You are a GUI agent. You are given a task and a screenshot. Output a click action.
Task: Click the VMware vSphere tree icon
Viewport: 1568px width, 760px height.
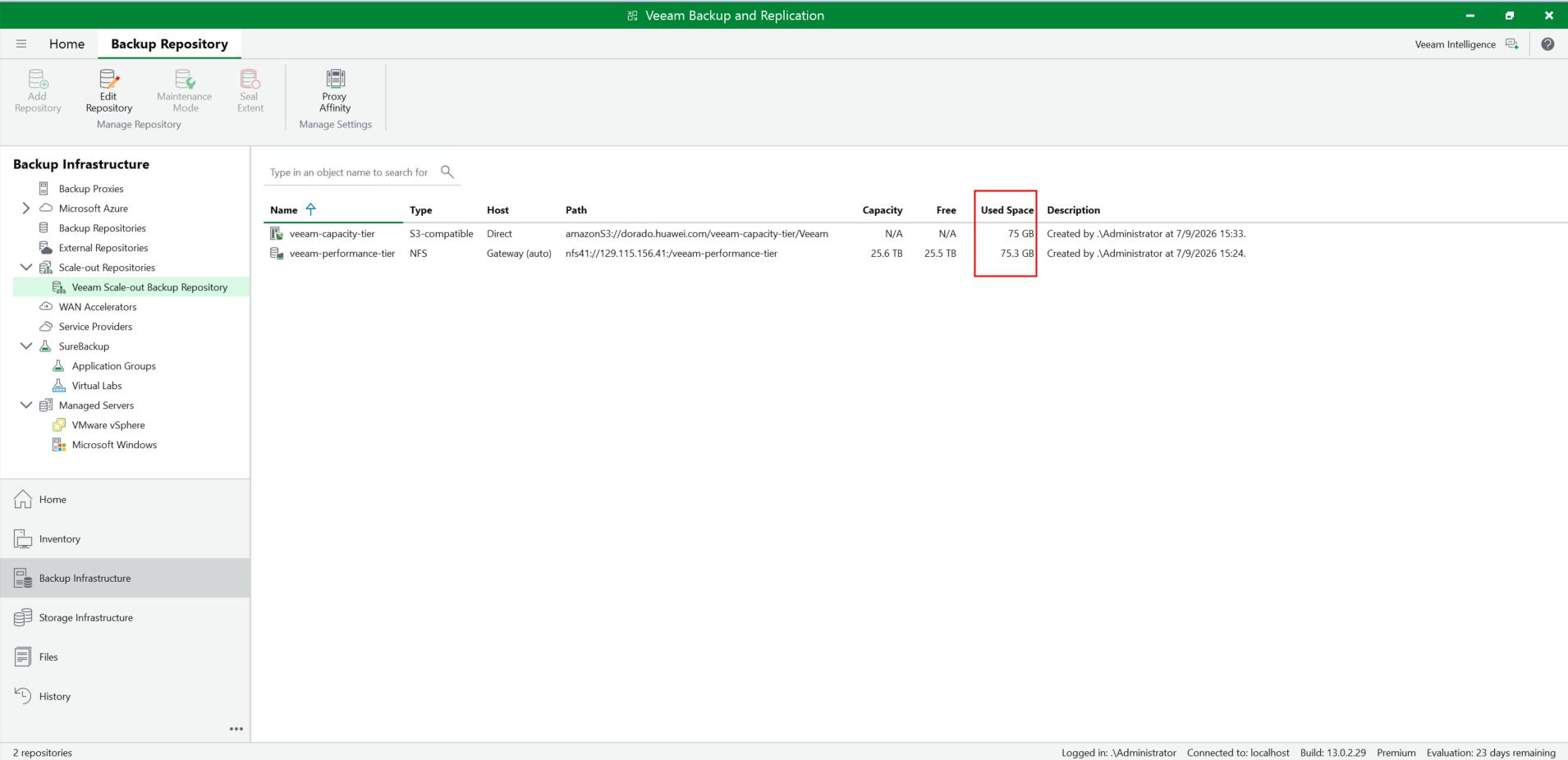click(59, 425)
